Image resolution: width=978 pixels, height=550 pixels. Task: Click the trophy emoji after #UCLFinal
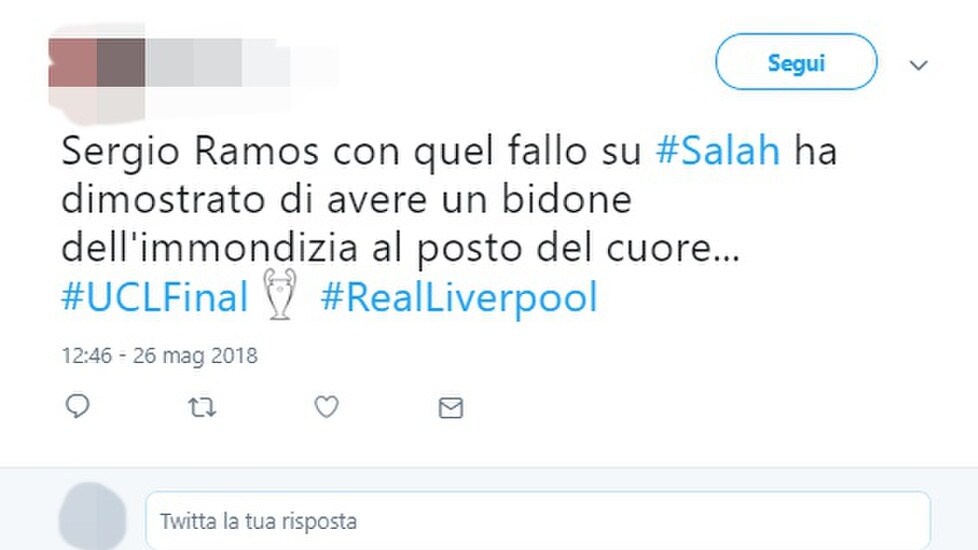[280, 294]
